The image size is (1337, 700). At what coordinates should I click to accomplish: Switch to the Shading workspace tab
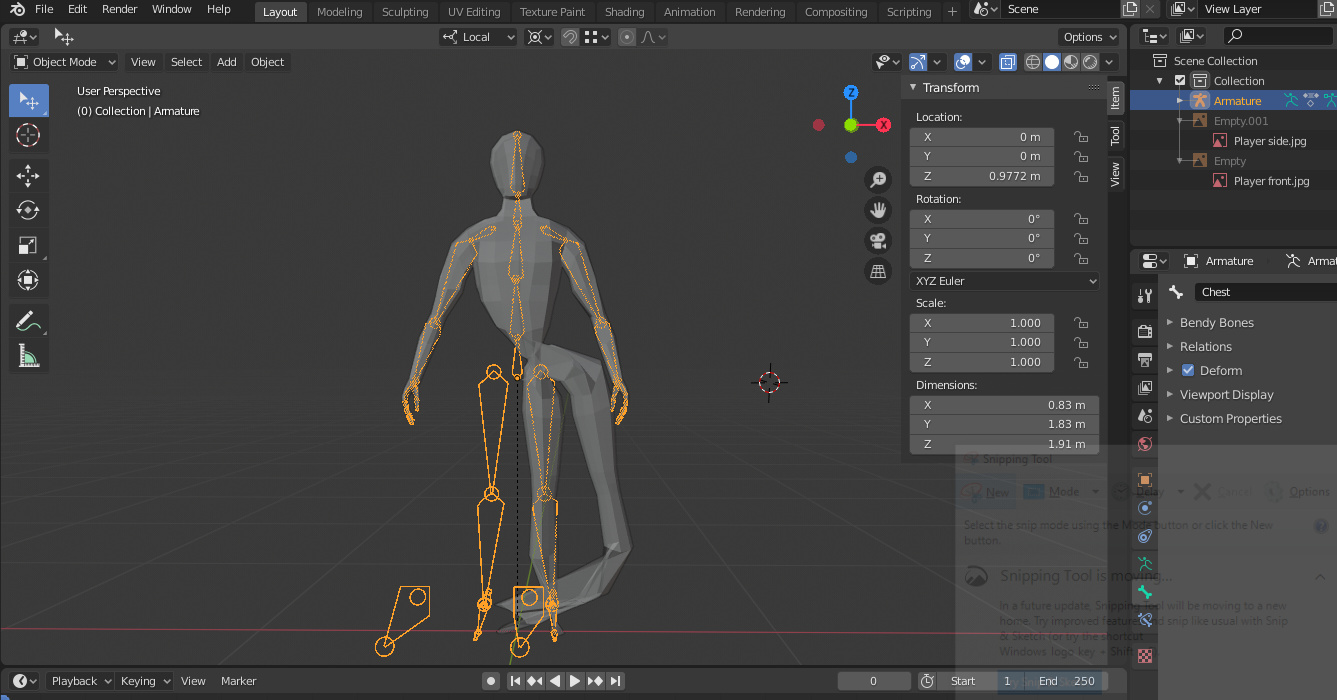point(624,12)
